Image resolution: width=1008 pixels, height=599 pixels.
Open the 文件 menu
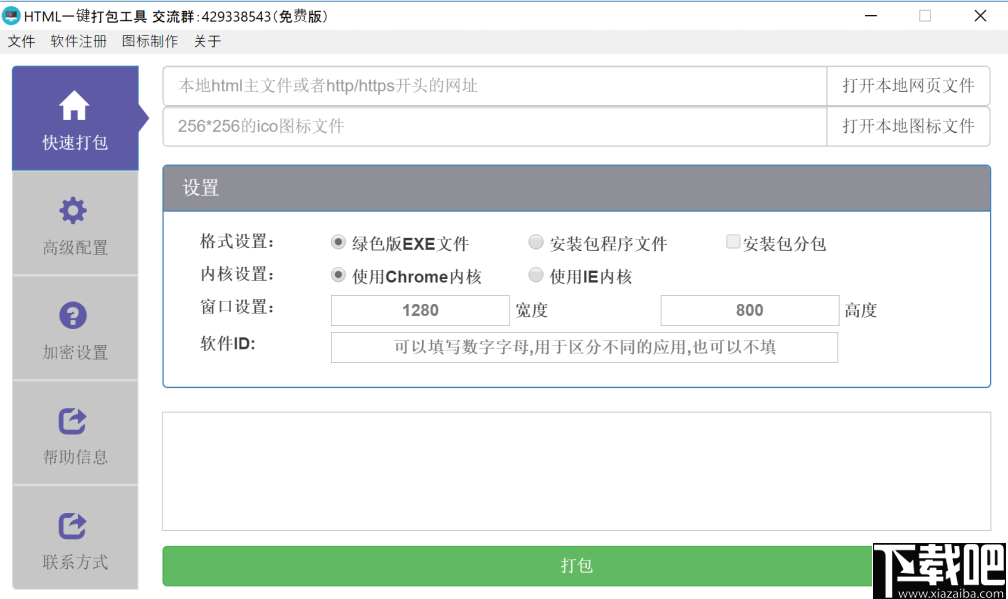click(21, 41)
